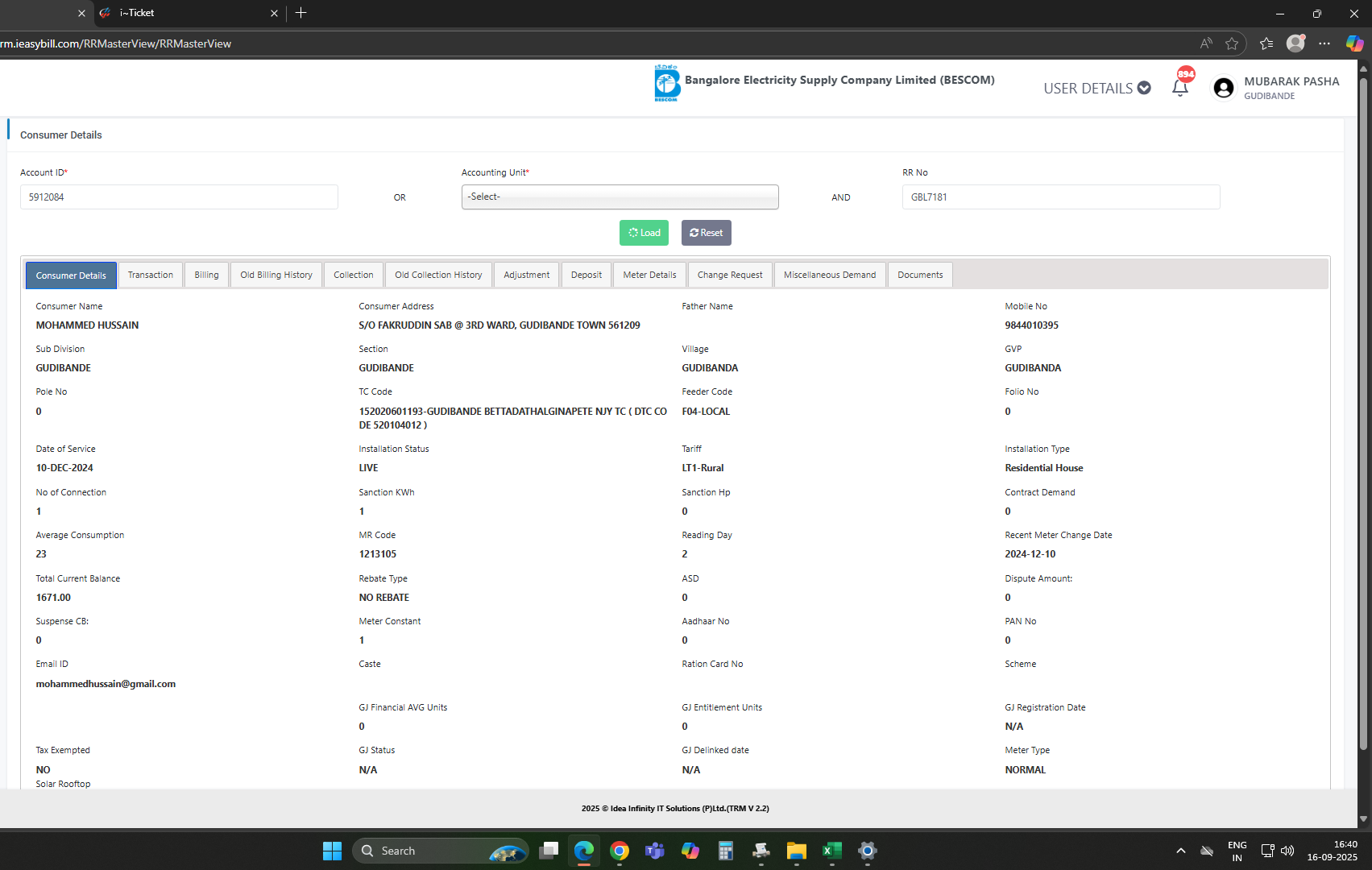The height and width of the screenshot is (870, 1372).
Task: Open Google Chrome from the taskbar
Action: pos(619,851)
